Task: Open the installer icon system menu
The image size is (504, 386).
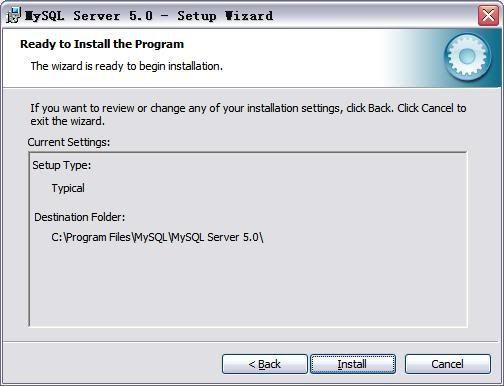Action: coord(14,15)
